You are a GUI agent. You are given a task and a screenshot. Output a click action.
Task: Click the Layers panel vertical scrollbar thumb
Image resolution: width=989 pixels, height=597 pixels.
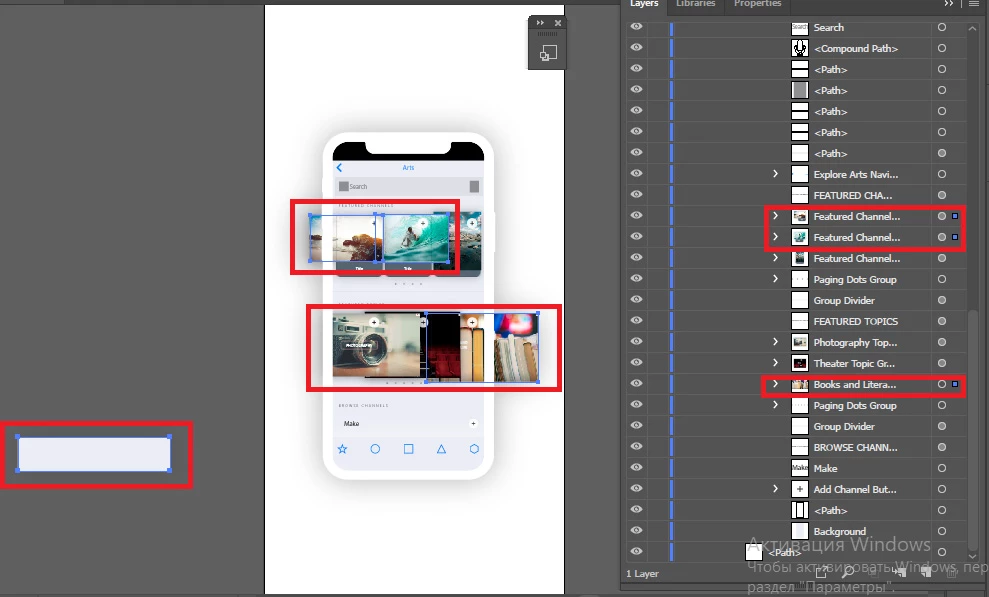pos(973,429)
